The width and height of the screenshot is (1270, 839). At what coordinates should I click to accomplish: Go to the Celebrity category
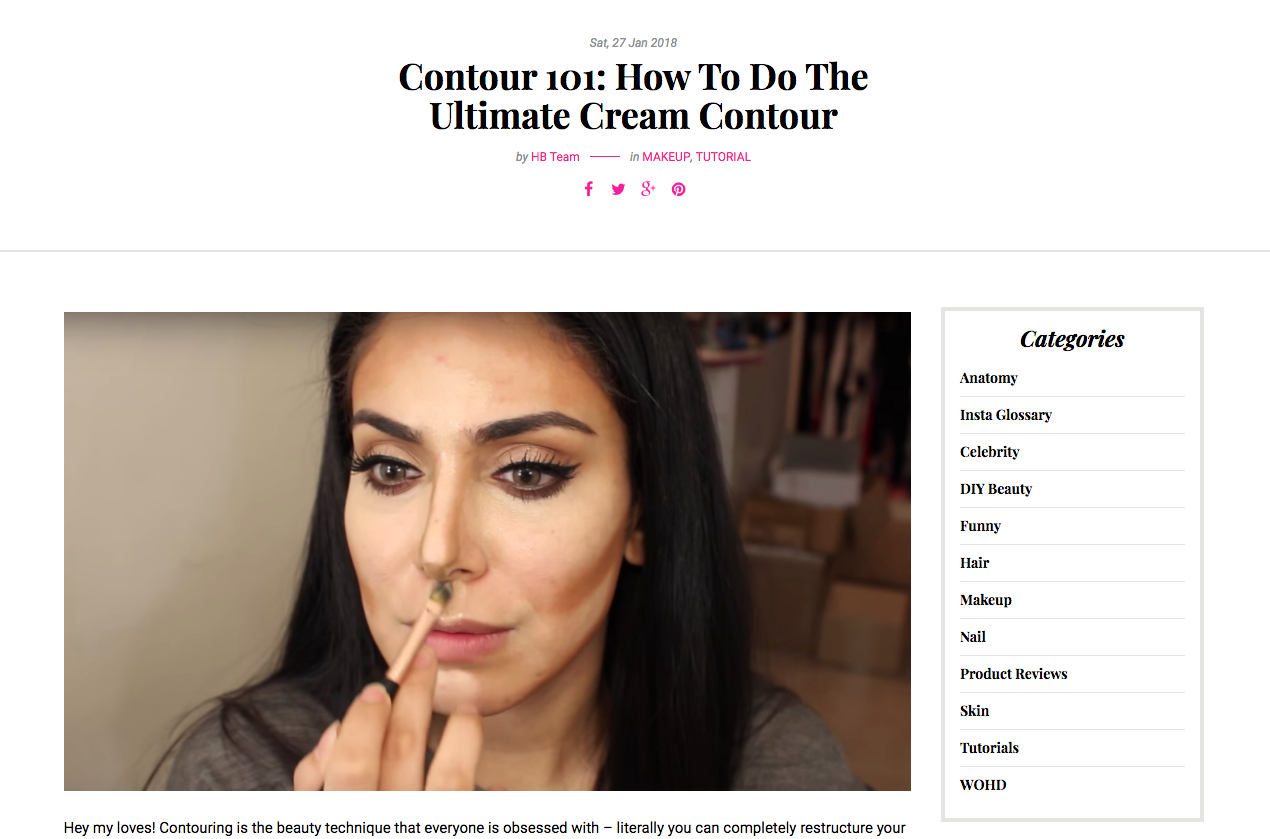tap(990, 452)
